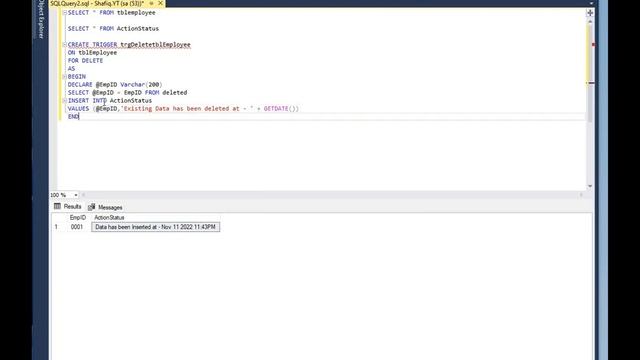Switch to the Messages tab
The height and width of the screenshot is (360, 640).
[105, 207]
